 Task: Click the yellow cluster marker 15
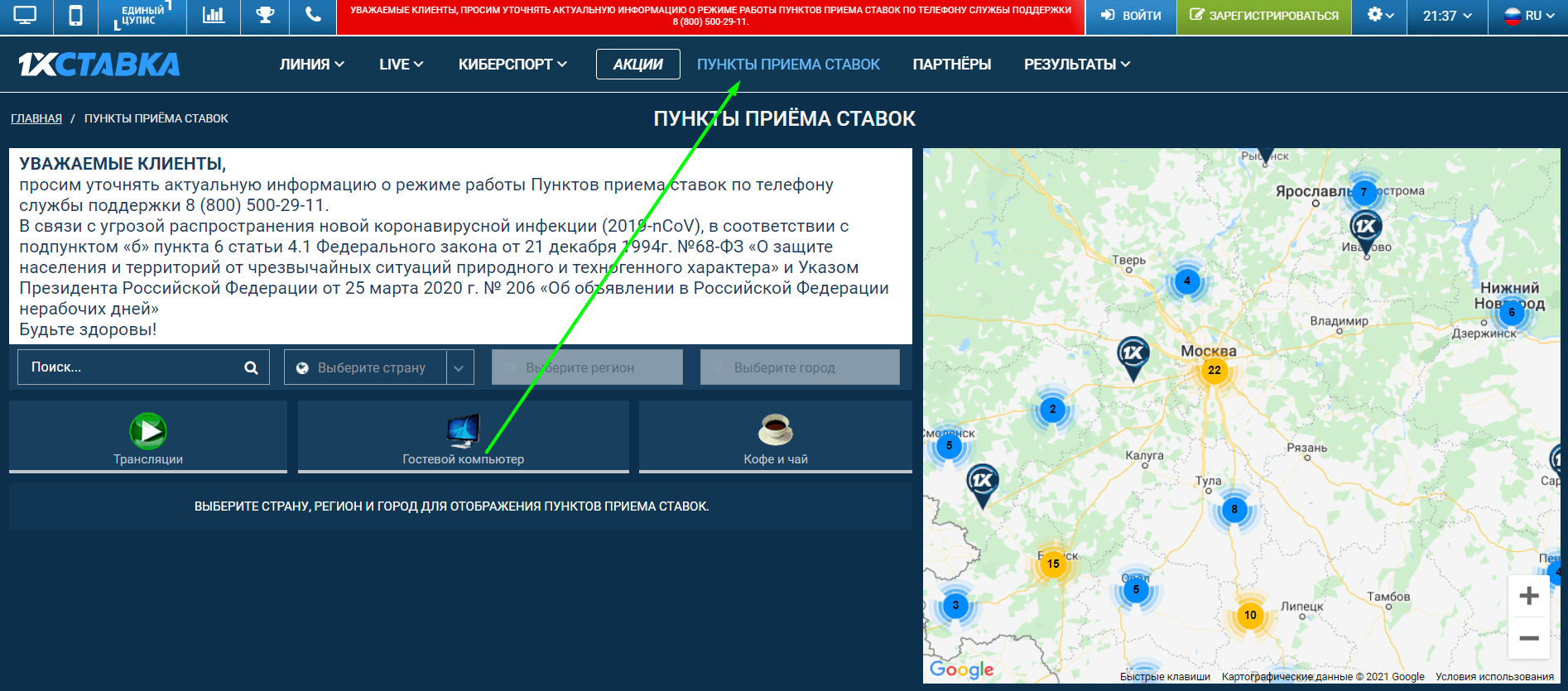[1053, 564]
